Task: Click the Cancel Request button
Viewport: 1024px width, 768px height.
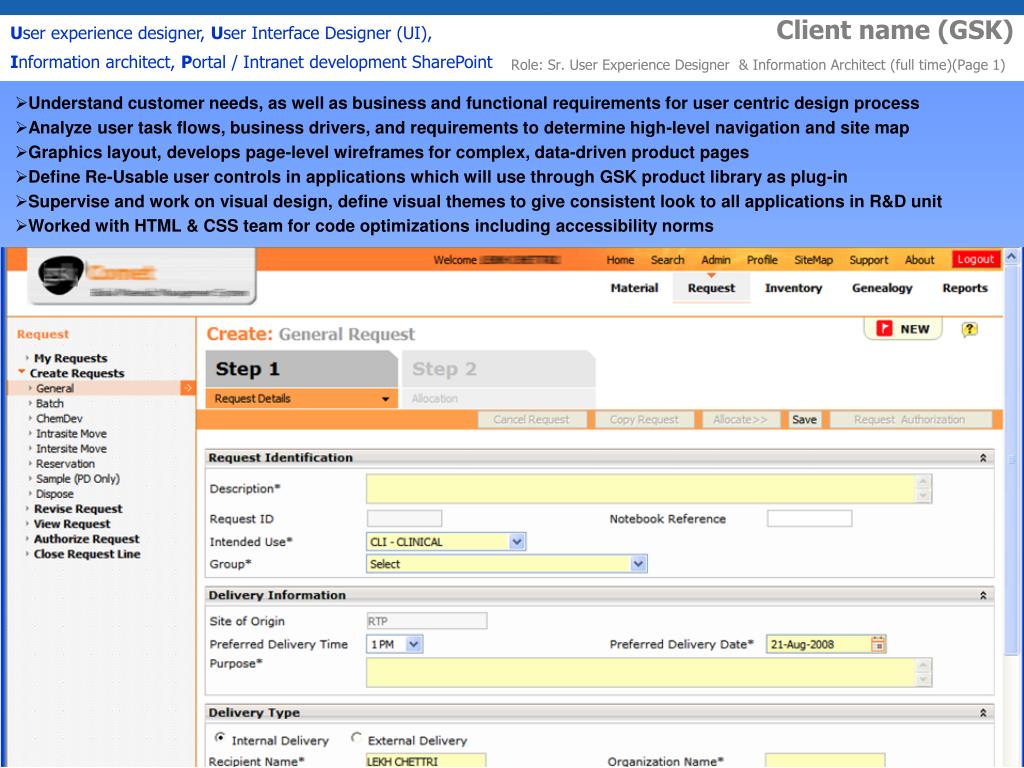Action: pos(532,419)
